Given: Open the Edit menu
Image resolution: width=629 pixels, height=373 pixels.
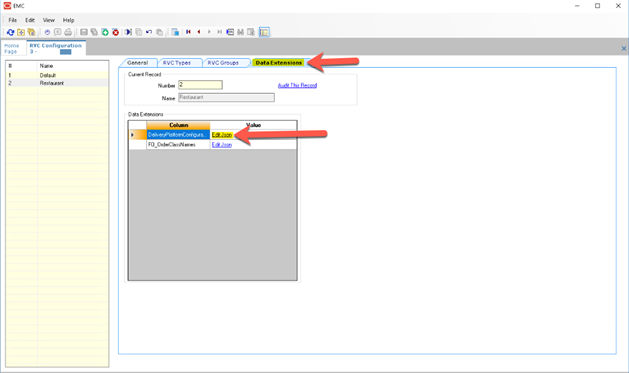Looking at the screenshot, I should (x=30, y=20).
